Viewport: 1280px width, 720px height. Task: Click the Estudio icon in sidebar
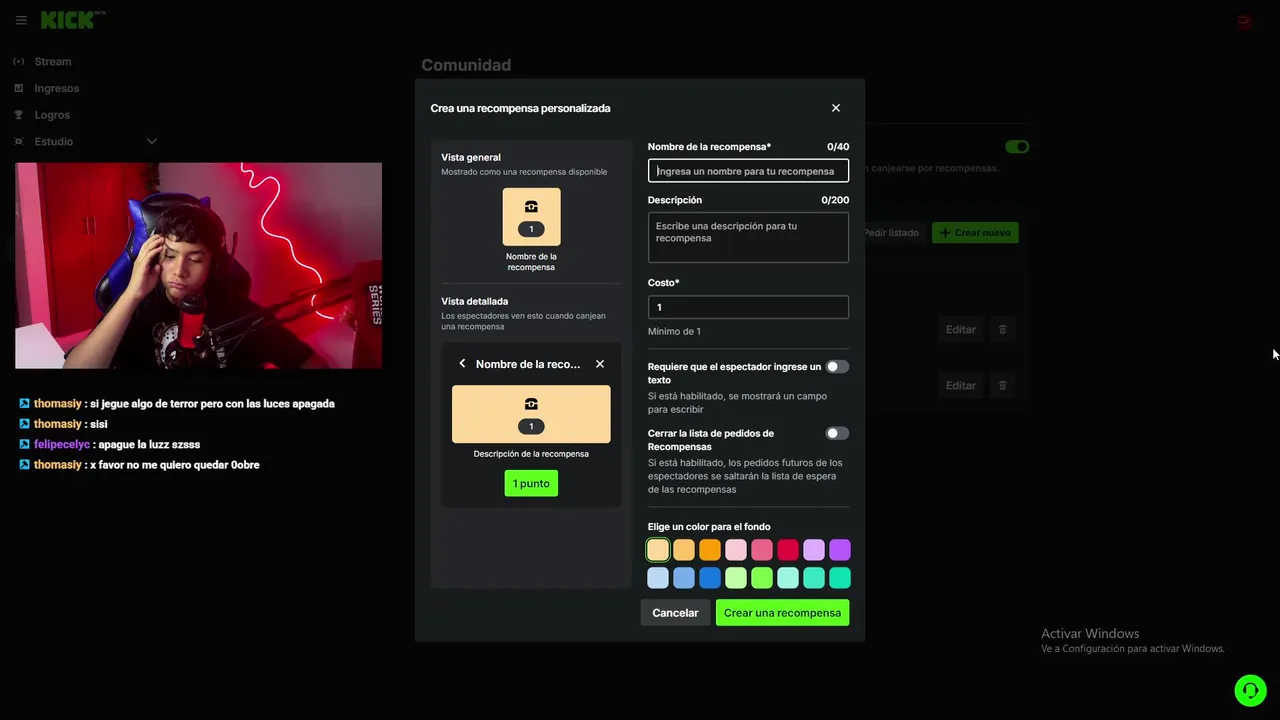click(x=19, y=142)
